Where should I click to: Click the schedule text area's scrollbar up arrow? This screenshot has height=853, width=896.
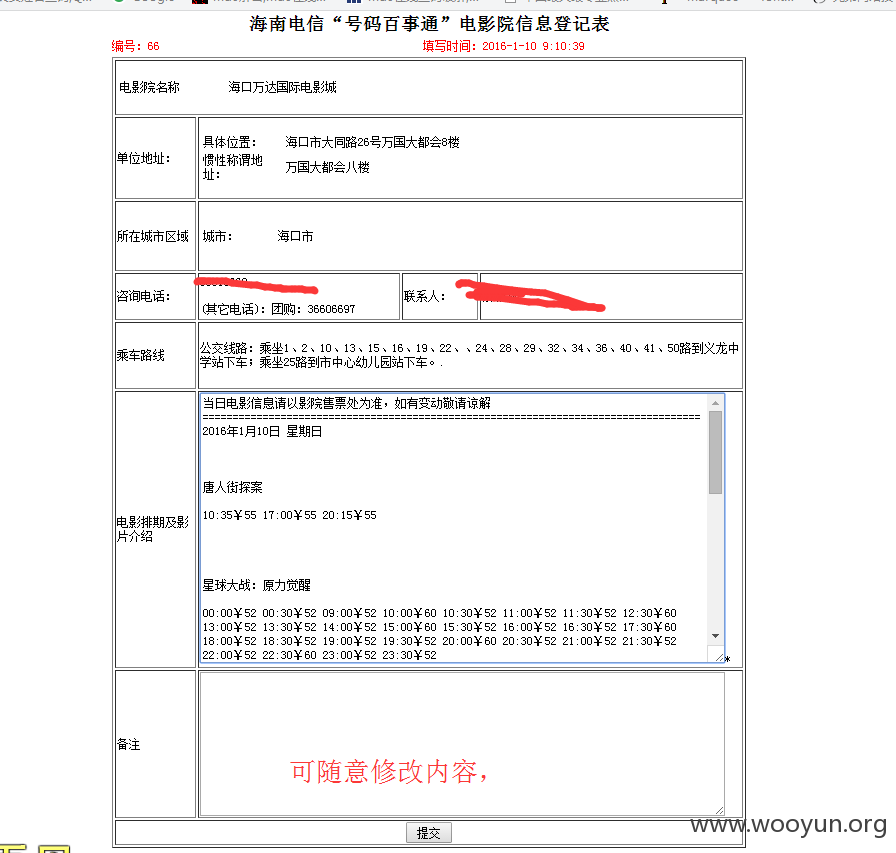tap(715, 403)
